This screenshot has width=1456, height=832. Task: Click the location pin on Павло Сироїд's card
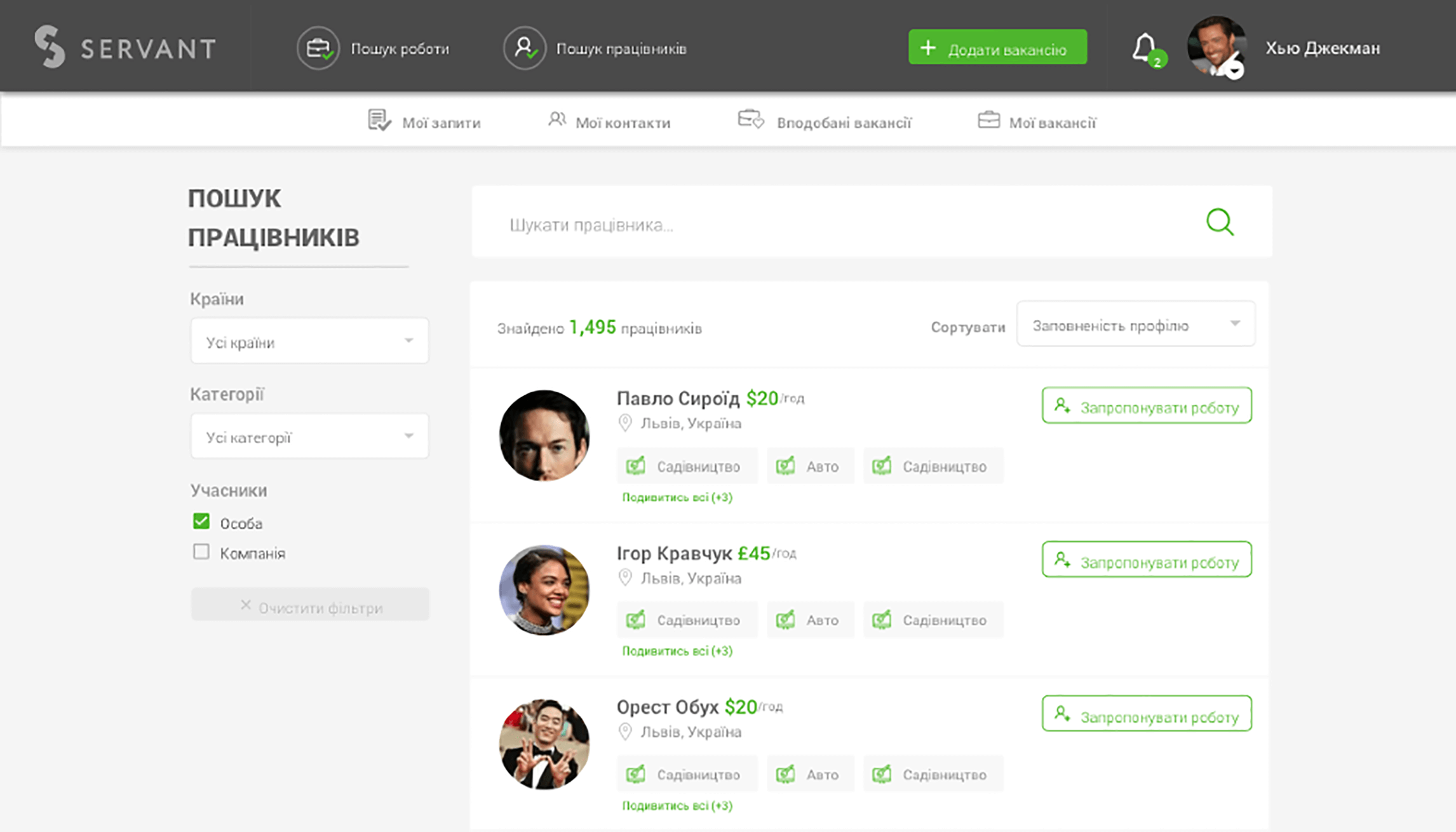pos(624,422)
